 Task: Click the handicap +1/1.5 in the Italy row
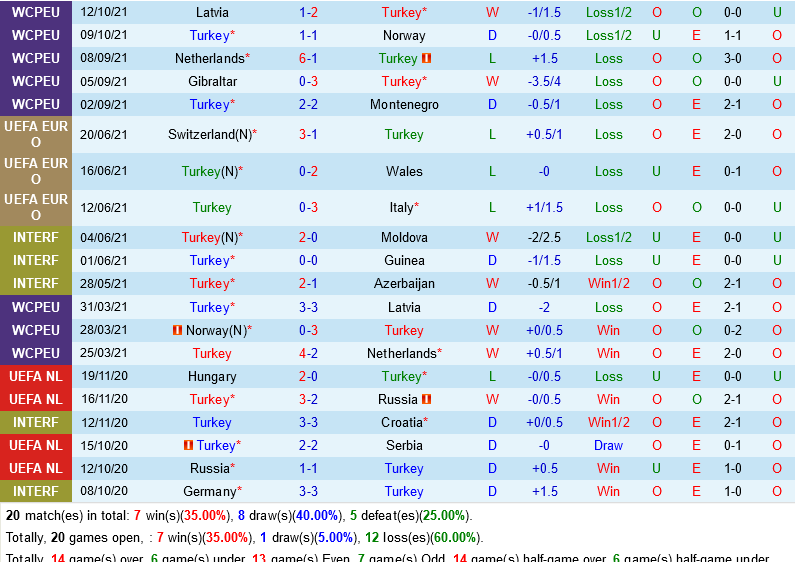pos(544,207)
